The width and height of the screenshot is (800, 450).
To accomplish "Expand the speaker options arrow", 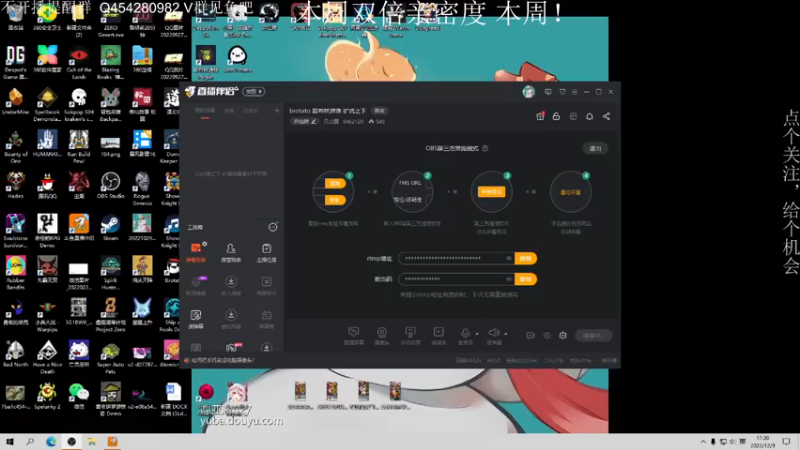I will coord(506,334).
